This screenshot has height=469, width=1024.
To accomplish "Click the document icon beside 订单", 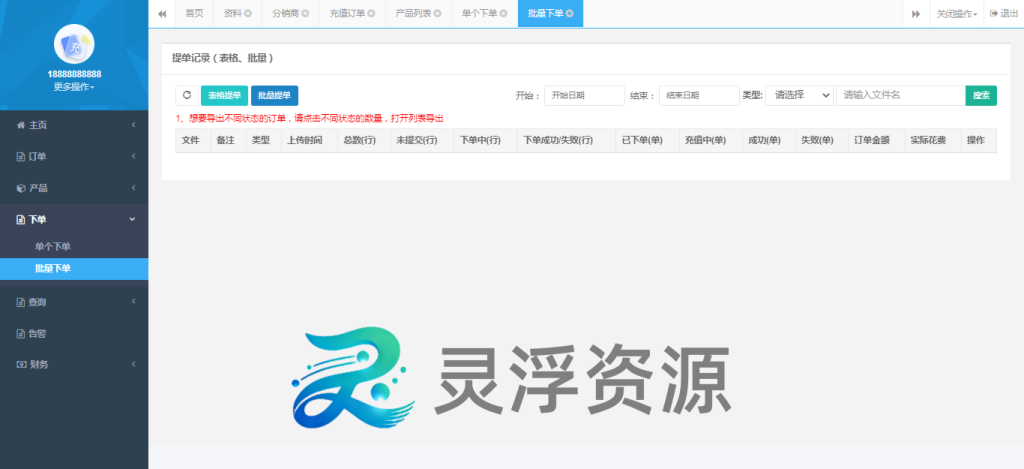I will (x=21, y=156).
